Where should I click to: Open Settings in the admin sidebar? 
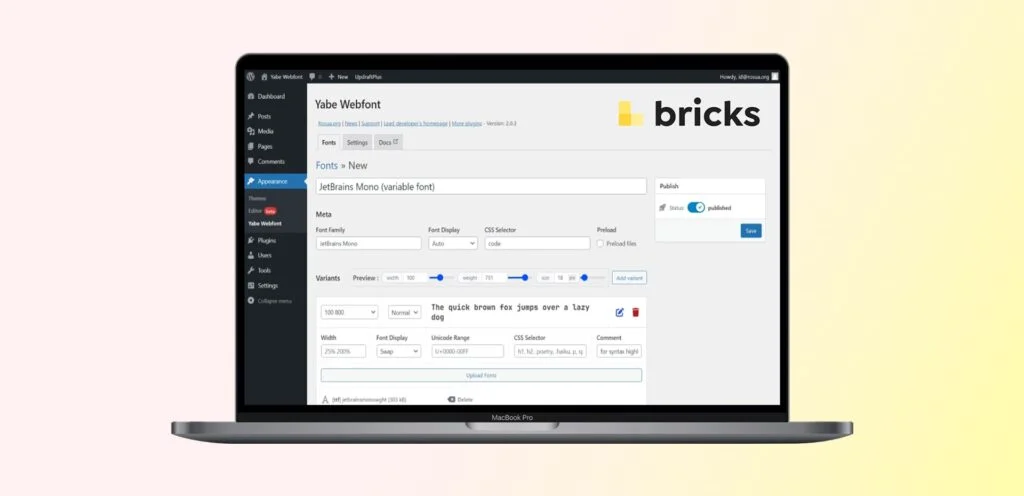click(x=276, y=285)
